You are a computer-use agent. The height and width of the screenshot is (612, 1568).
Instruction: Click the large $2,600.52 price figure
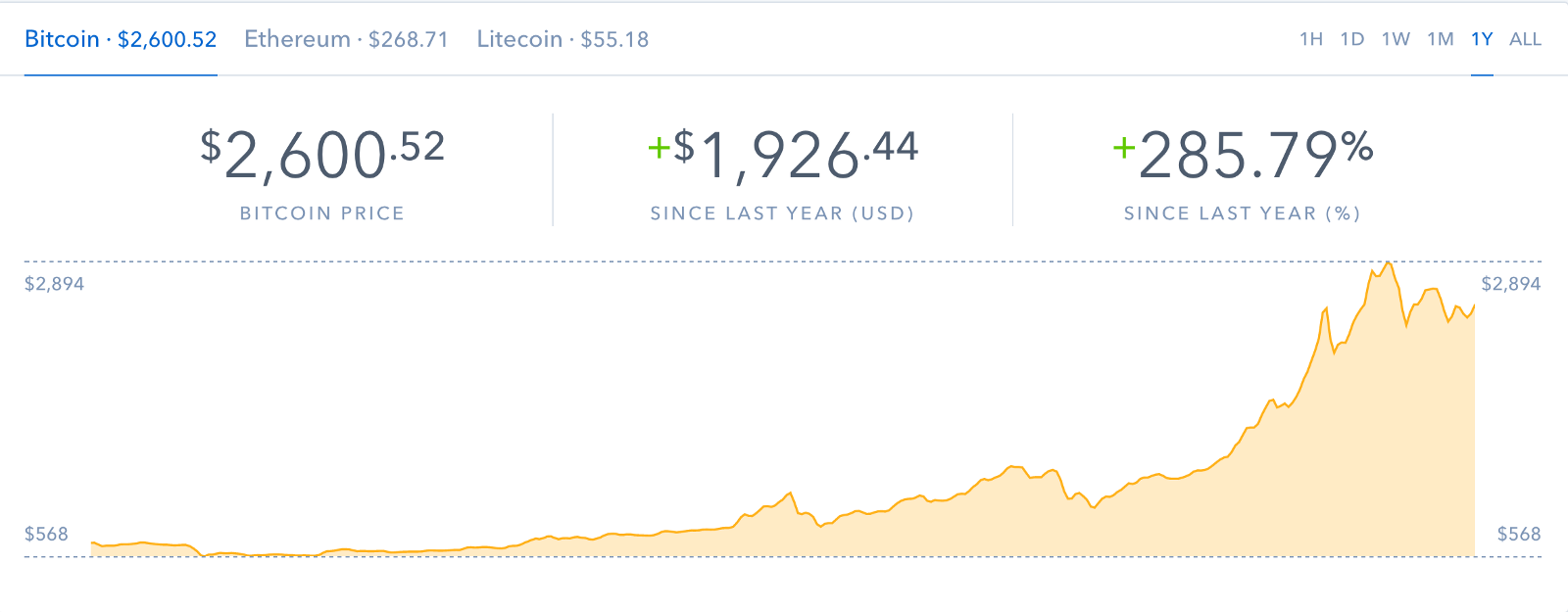[322, 157]
